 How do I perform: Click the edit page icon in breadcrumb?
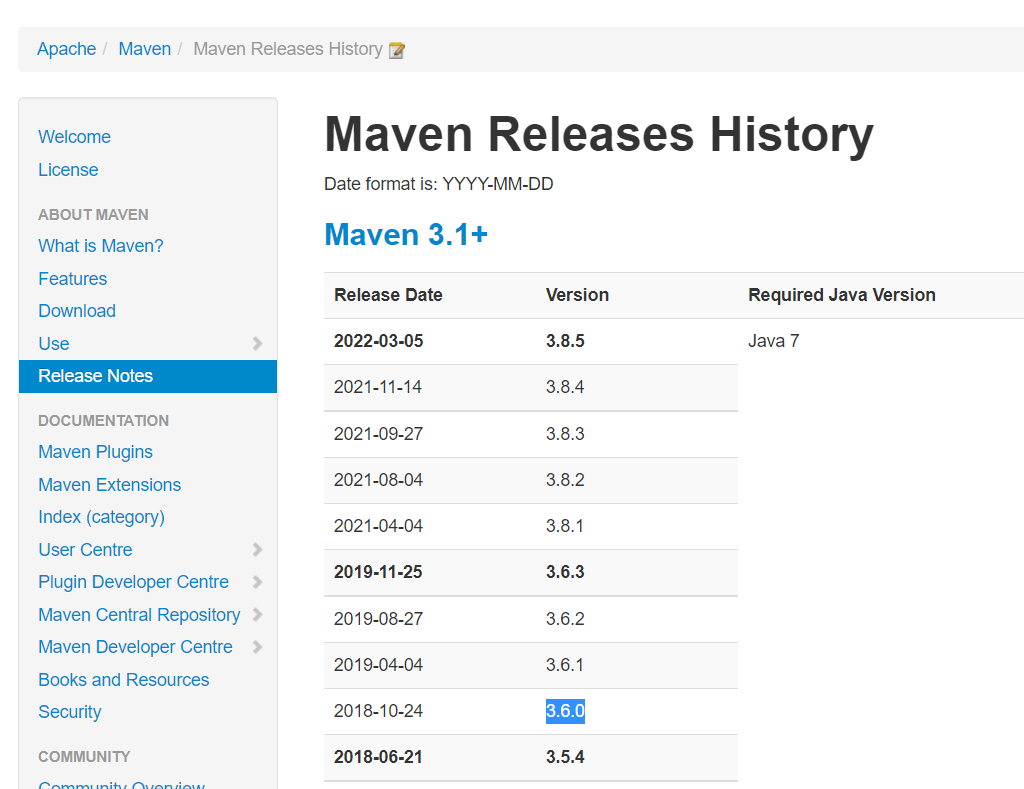click(x=396, y=50)
